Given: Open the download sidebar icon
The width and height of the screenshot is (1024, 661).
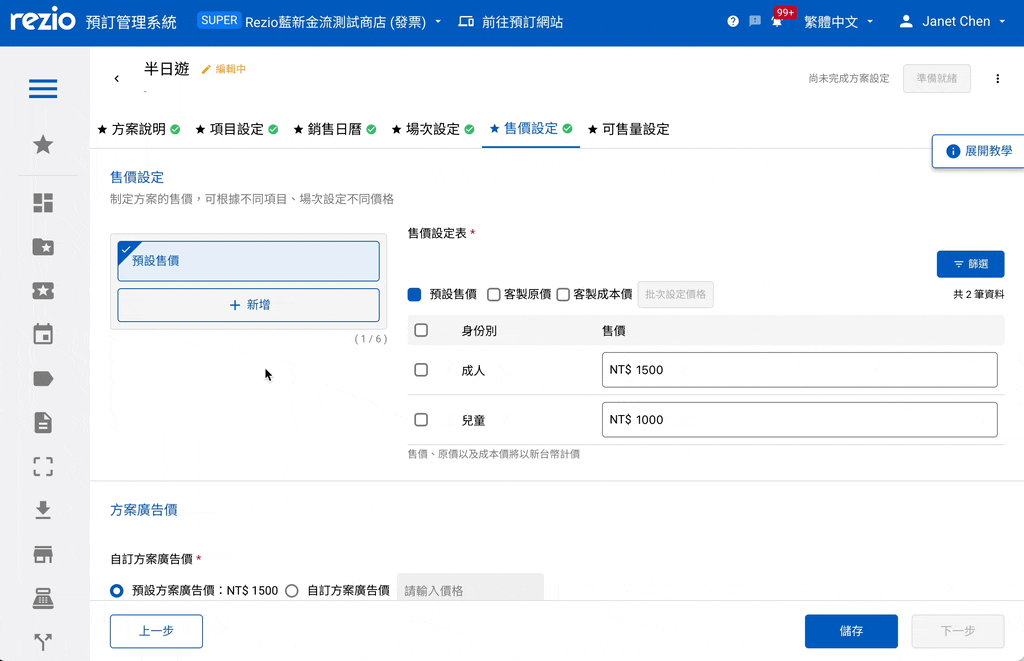Looking at the screenshot, I should [43, 510].
